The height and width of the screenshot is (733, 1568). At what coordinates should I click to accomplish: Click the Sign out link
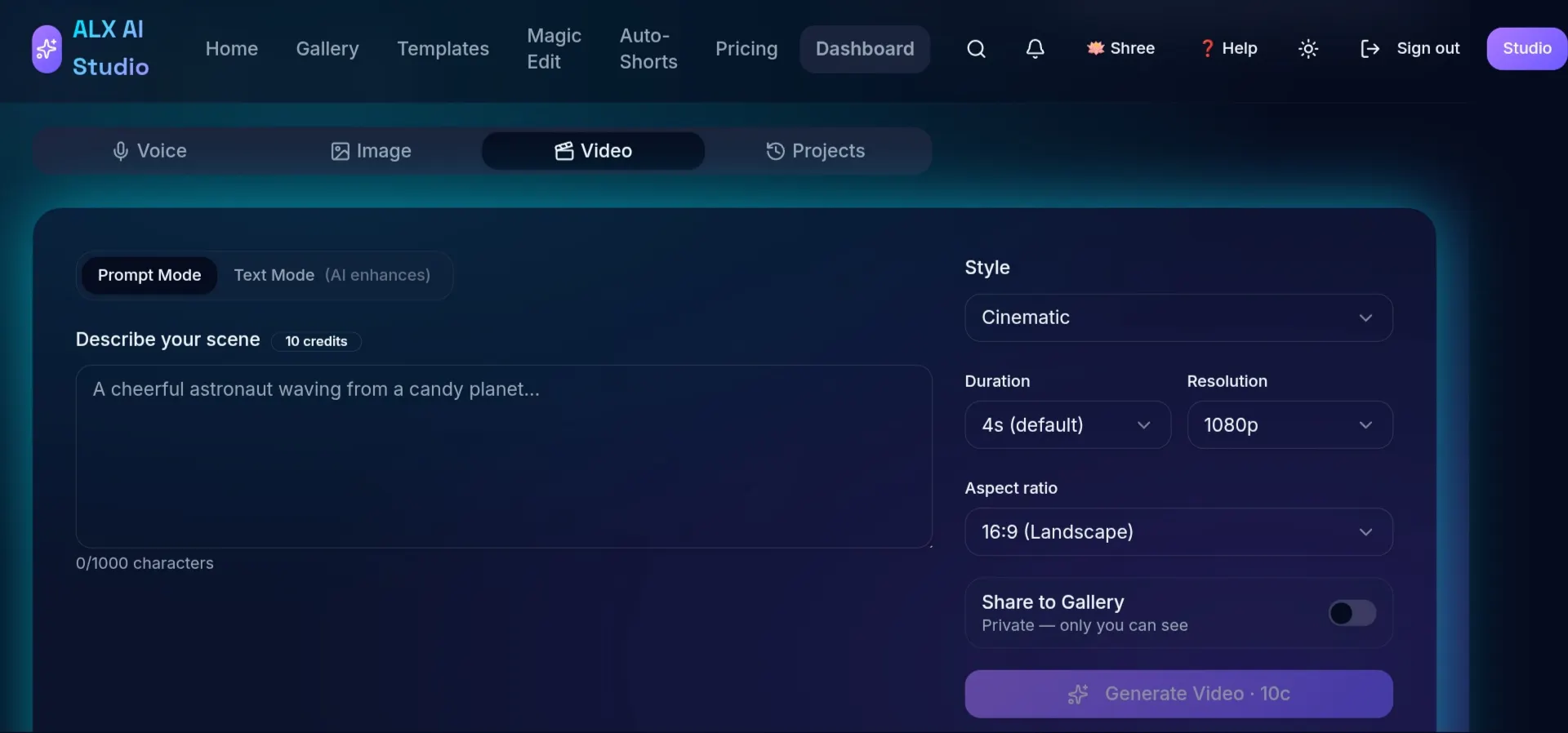click(1428, 48)
